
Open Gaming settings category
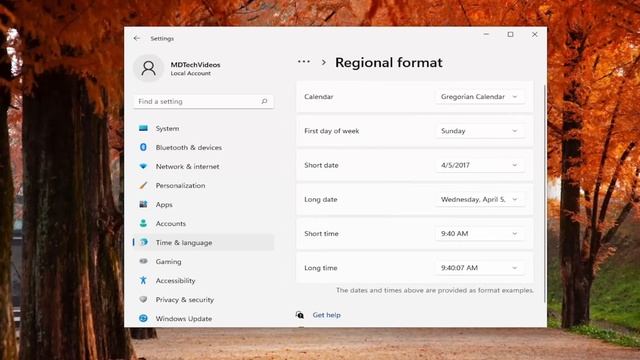tap(203, 261)
